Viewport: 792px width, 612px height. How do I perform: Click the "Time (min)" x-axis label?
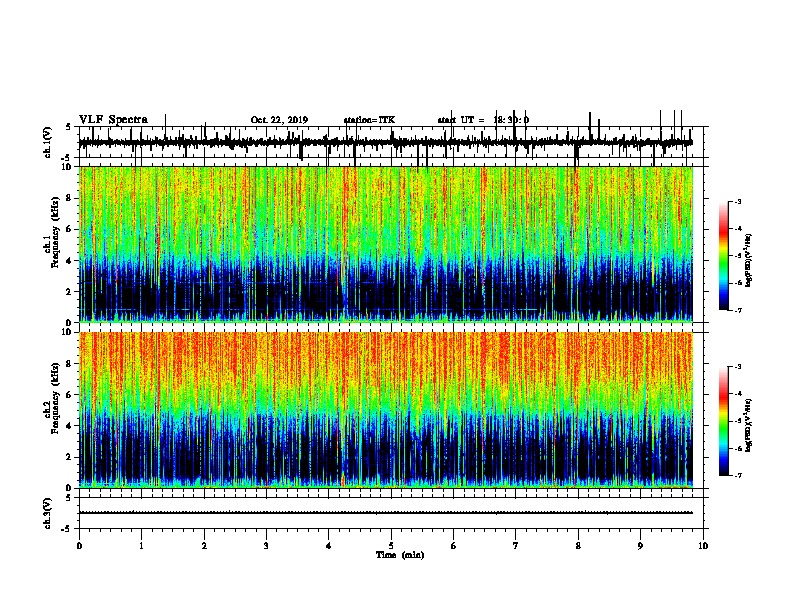400,555
